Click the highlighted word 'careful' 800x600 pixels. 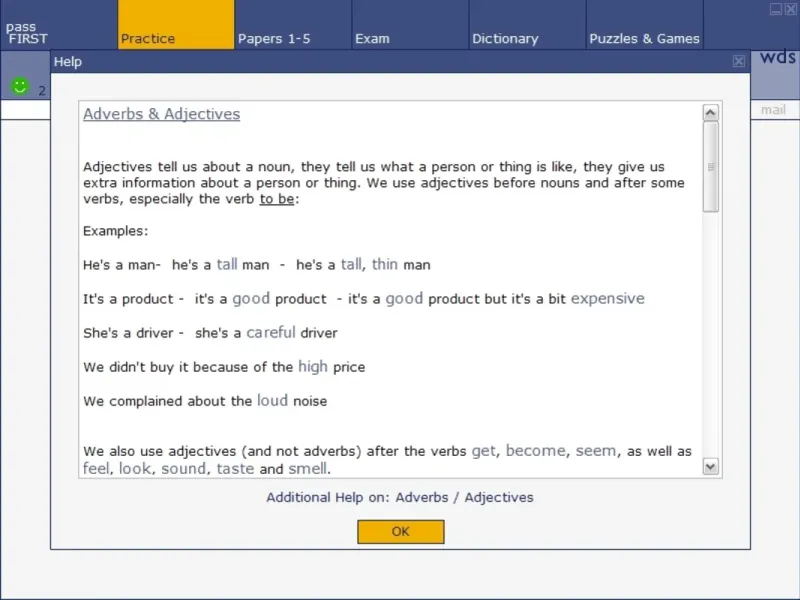[x=271, y=333]
